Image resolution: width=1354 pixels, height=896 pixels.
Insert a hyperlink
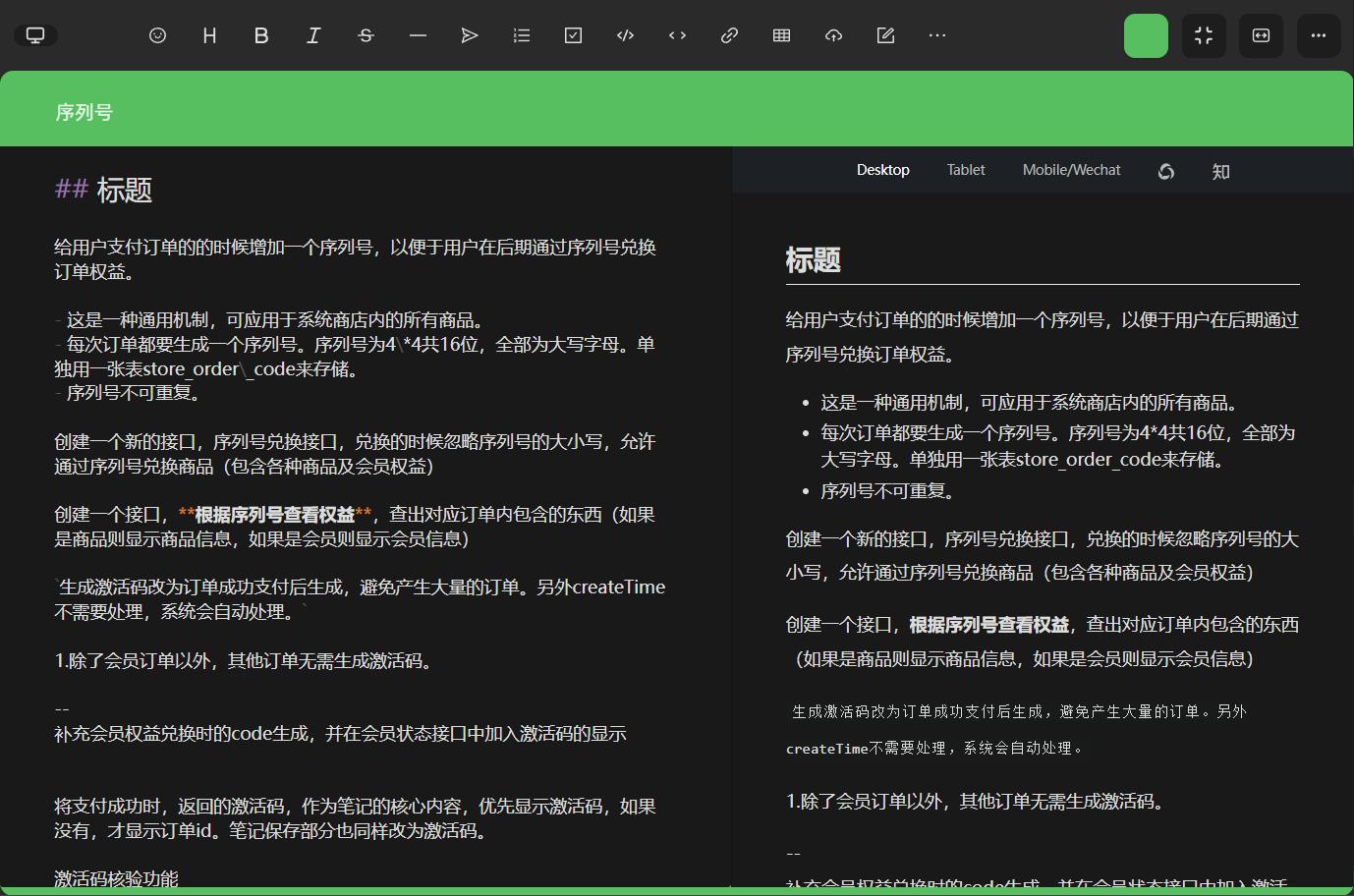click(729, 35)
